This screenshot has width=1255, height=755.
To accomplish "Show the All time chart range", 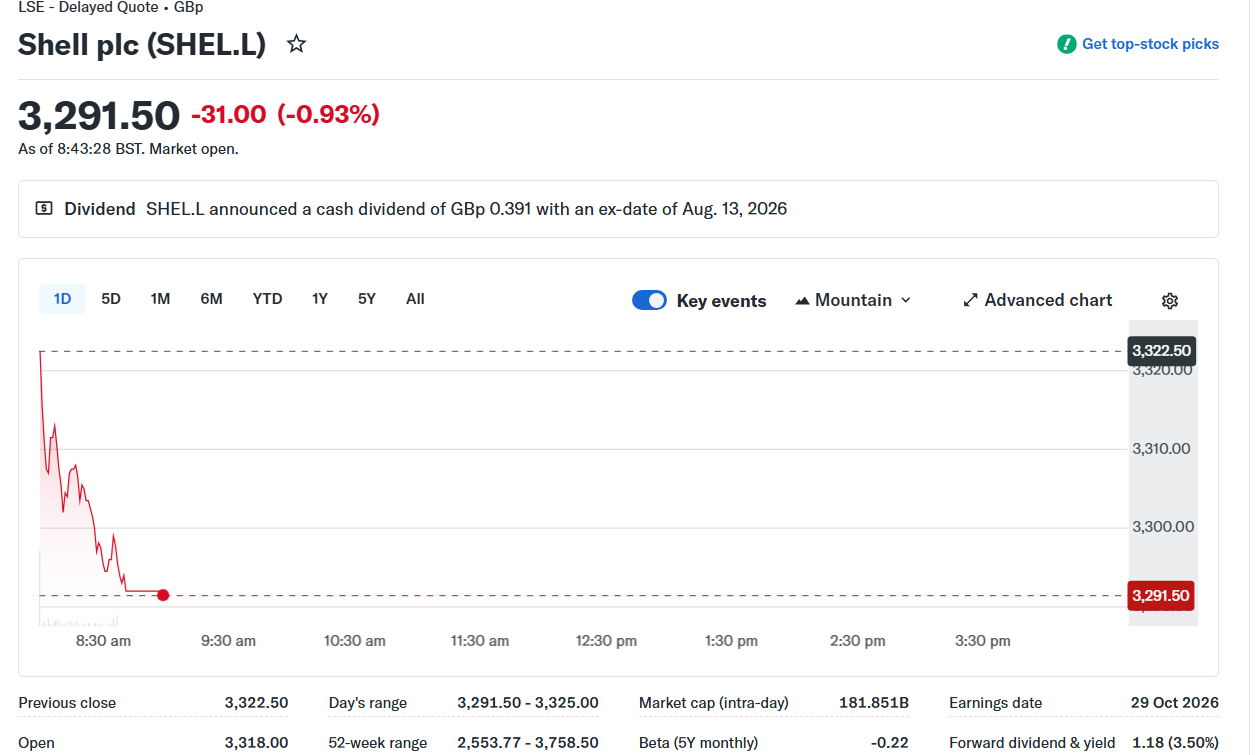I will pyautogui.click(x=415, y=299).
